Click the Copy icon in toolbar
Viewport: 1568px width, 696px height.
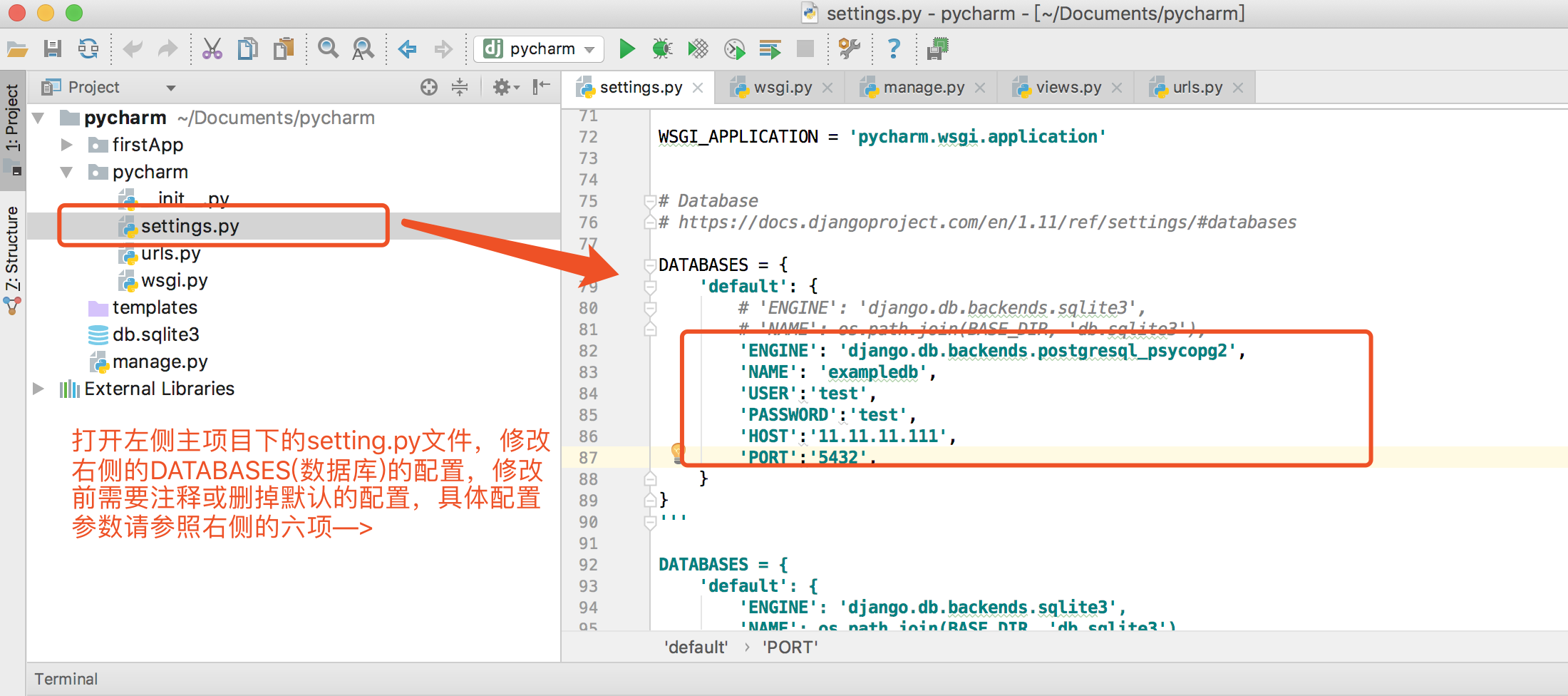(x=247, y=49)
